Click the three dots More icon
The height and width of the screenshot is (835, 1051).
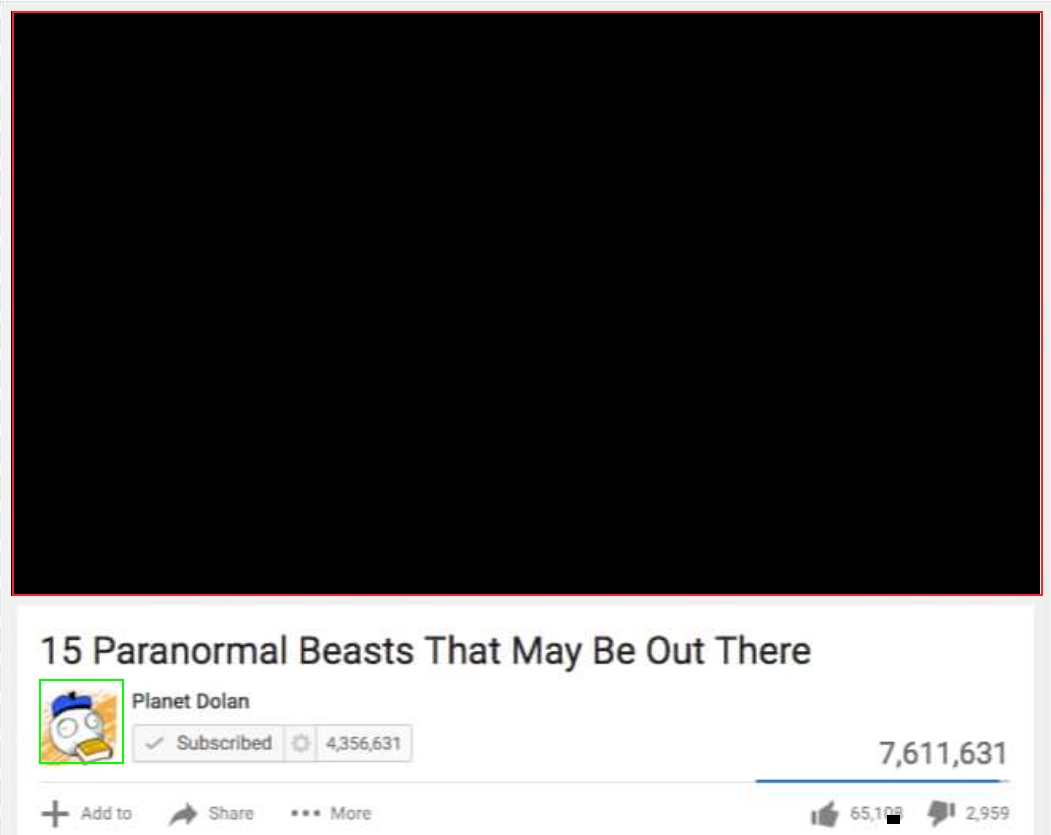tap(305, 814)
